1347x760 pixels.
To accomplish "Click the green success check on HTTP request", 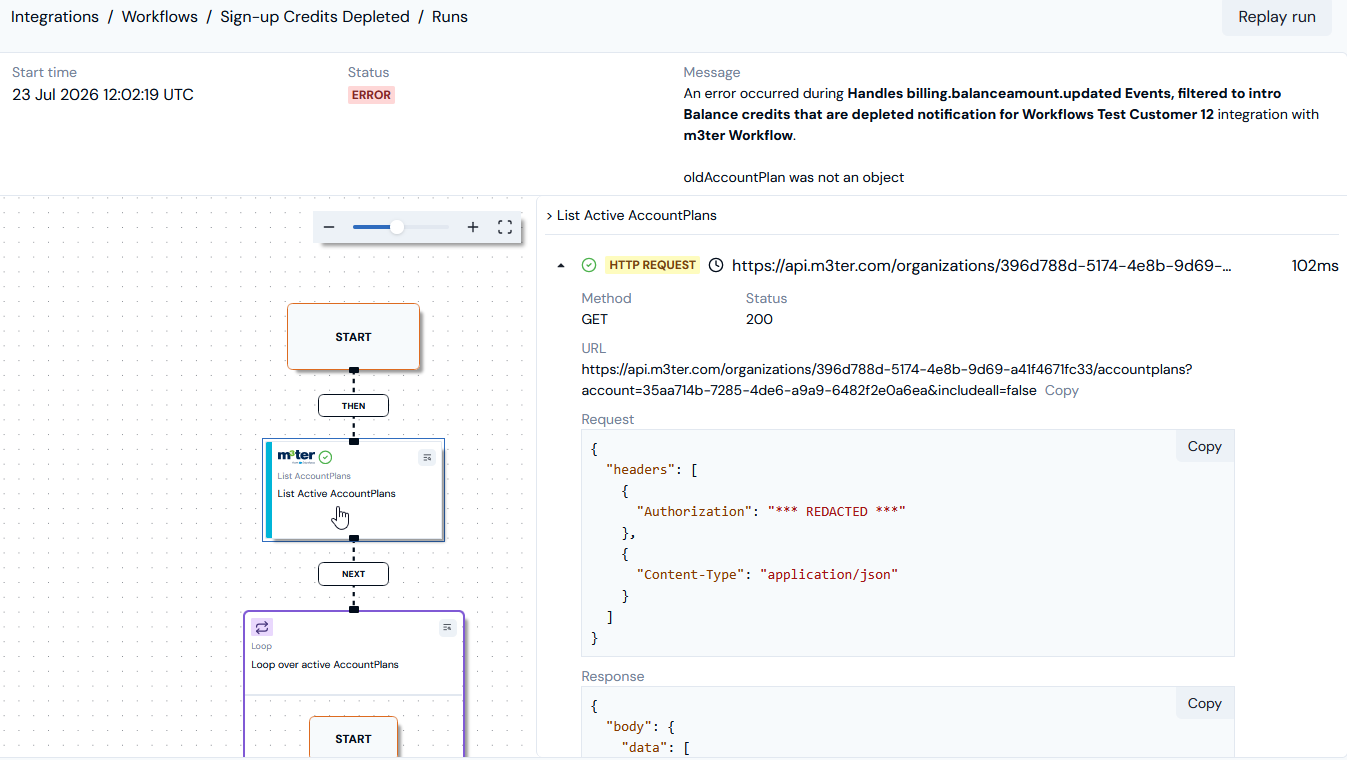I will pos(589,265).
